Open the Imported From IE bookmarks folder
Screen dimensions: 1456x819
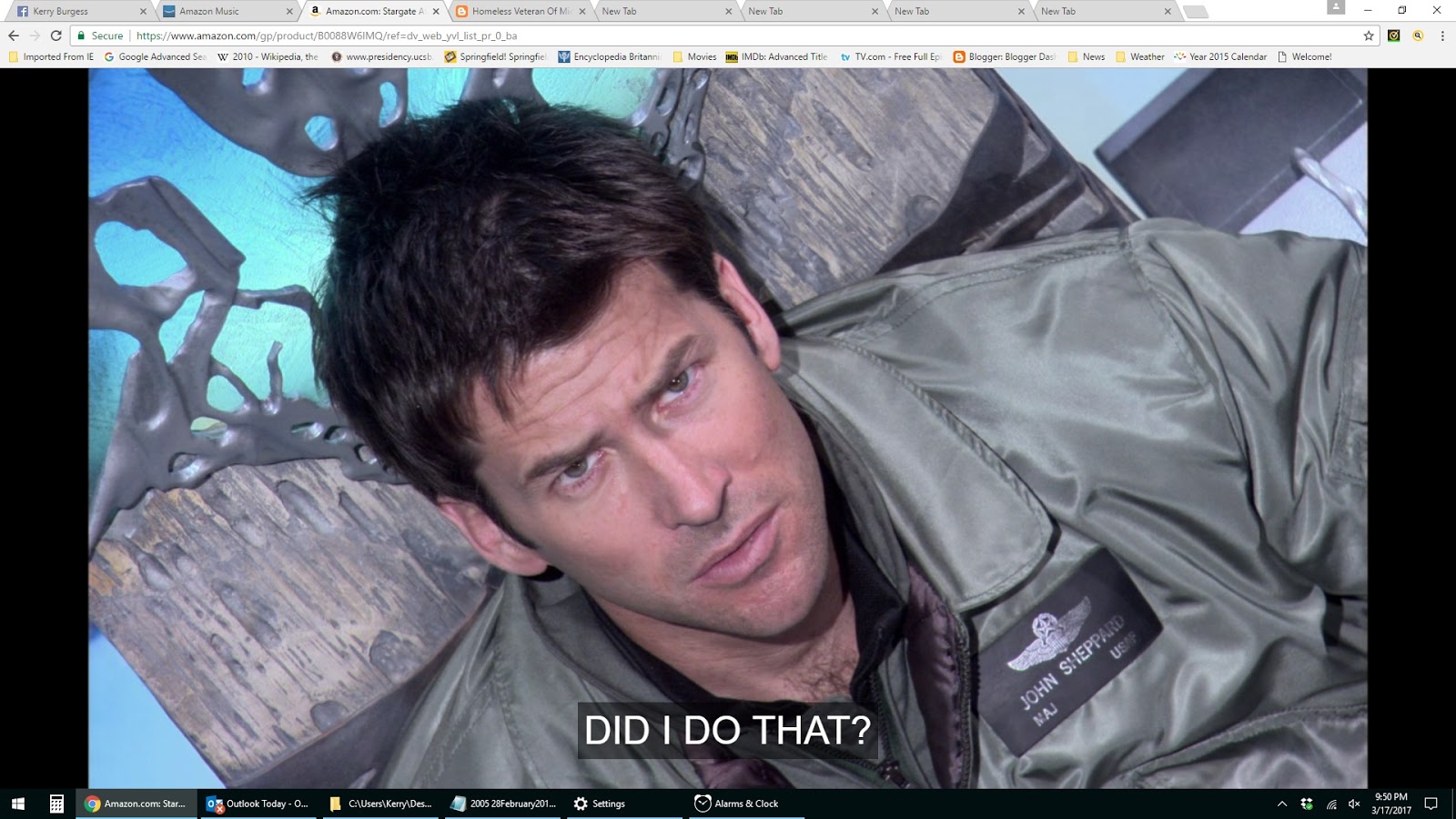pos(51,56)
